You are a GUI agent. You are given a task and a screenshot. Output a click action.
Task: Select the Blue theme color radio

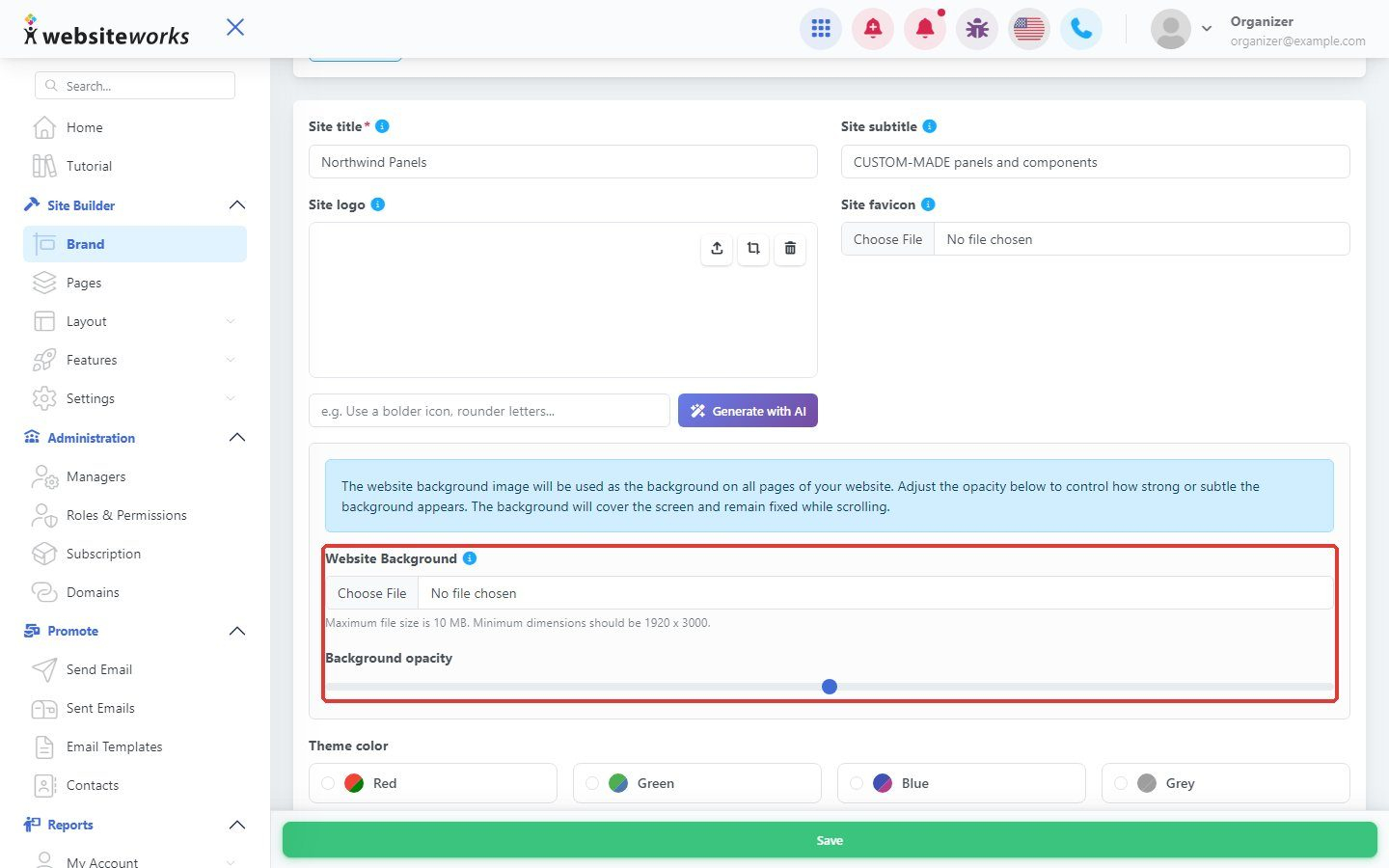click(x=857, y=783)
